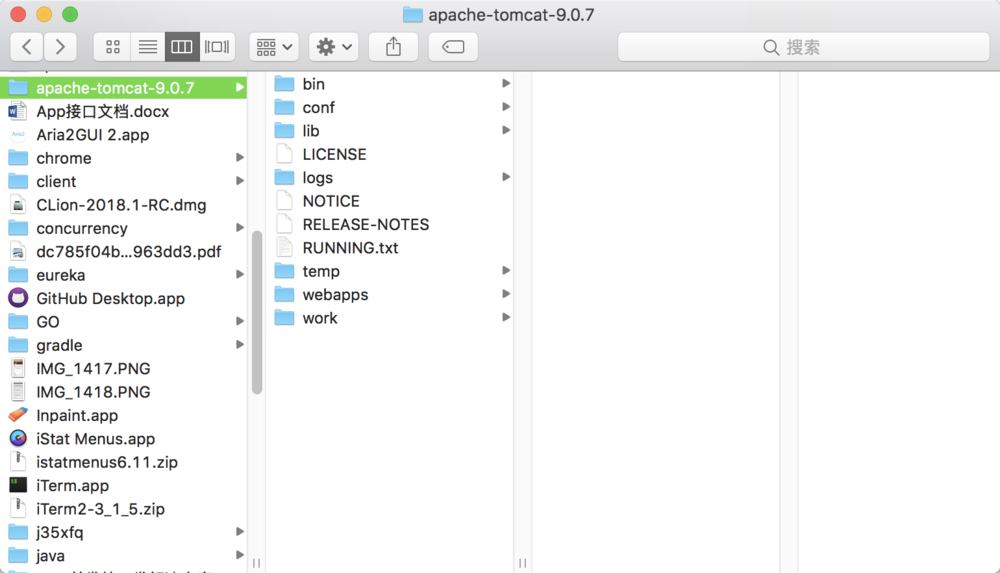Click first column's resize handle at bottom

(x=256, y=563)
